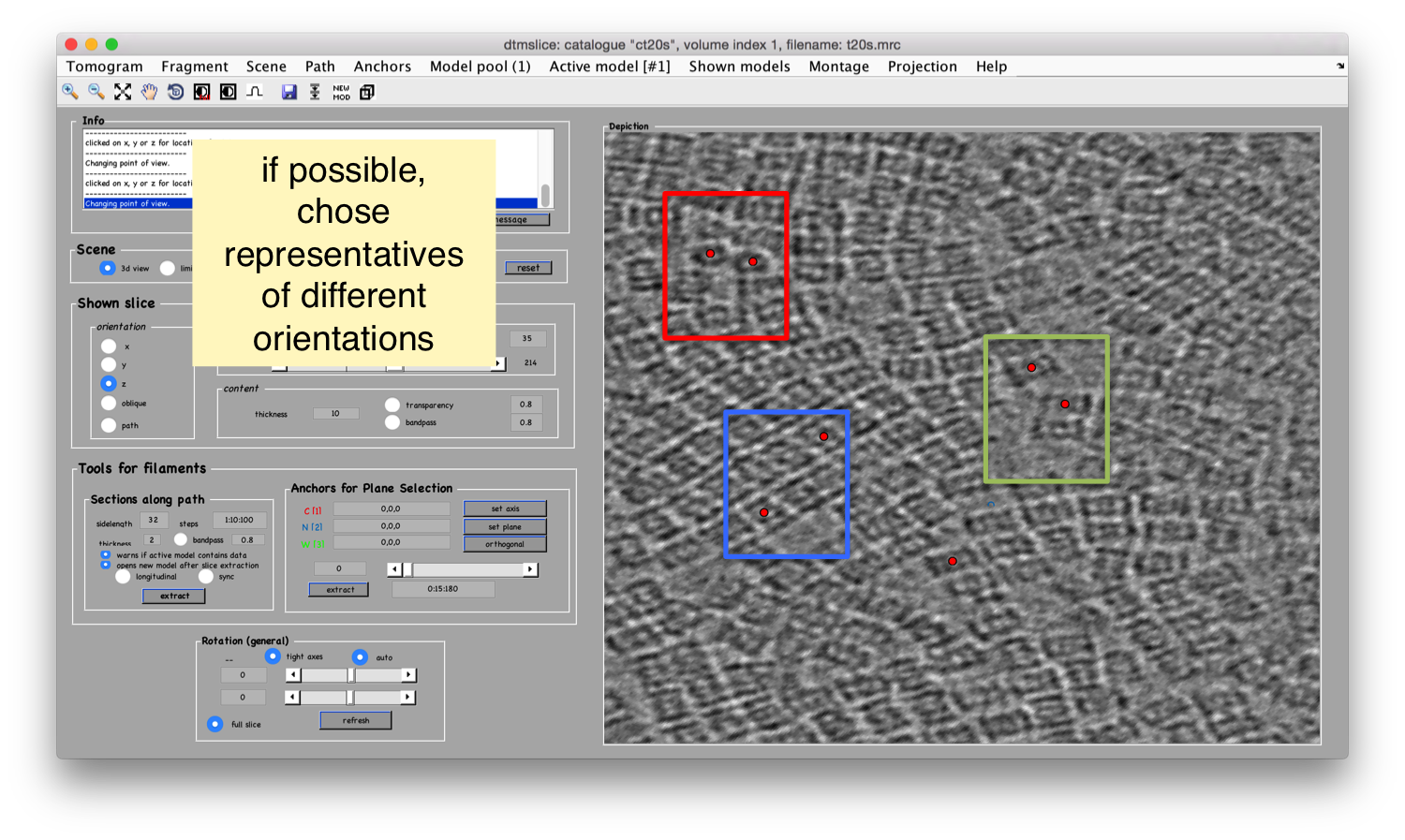The width and height of the screenshot is (1405, 840).
Task: Save using the floppy disk icon
Action: click(288, 92)
